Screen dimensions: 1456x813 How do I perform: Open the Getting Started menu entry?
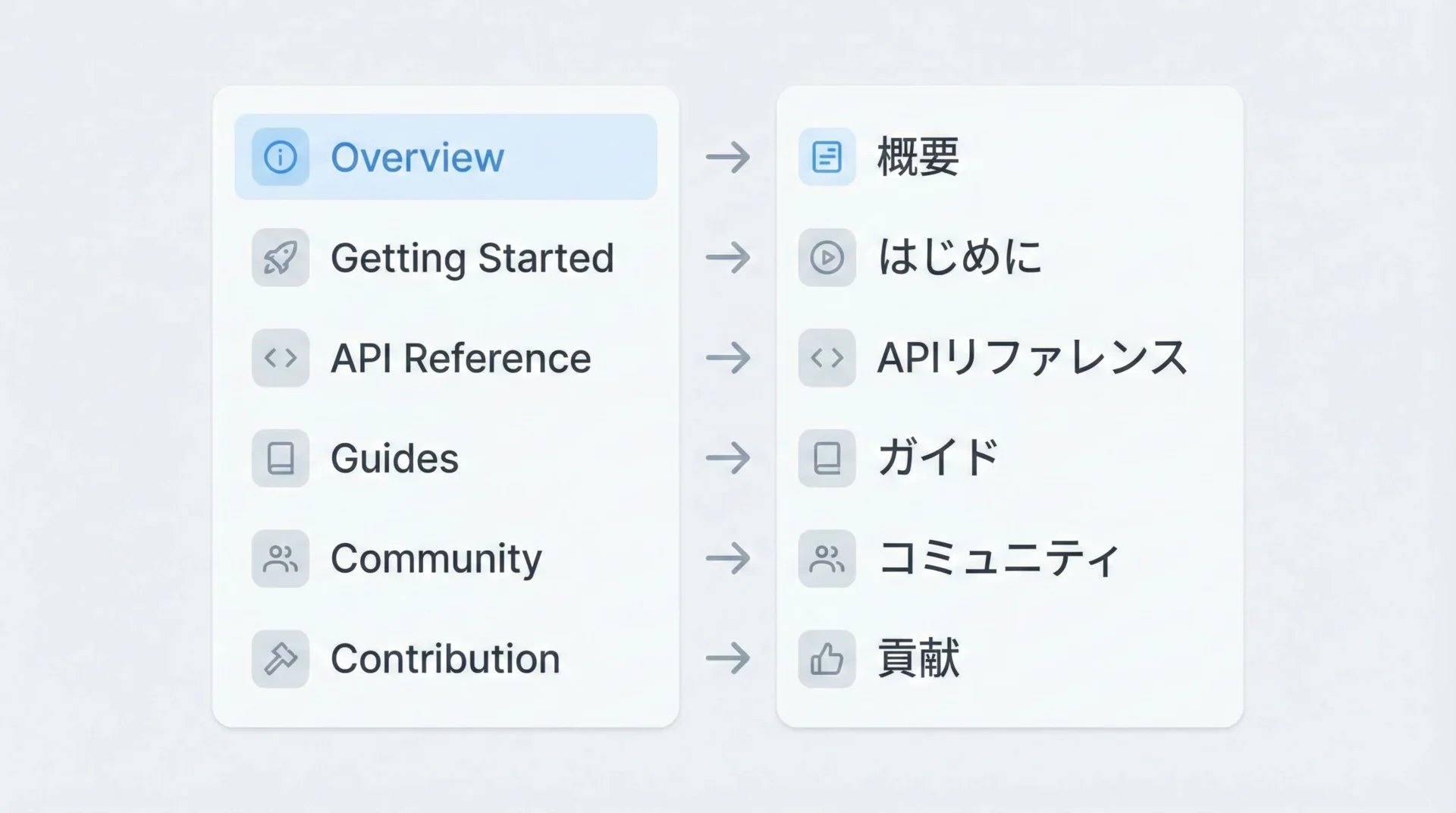[472, 258]
